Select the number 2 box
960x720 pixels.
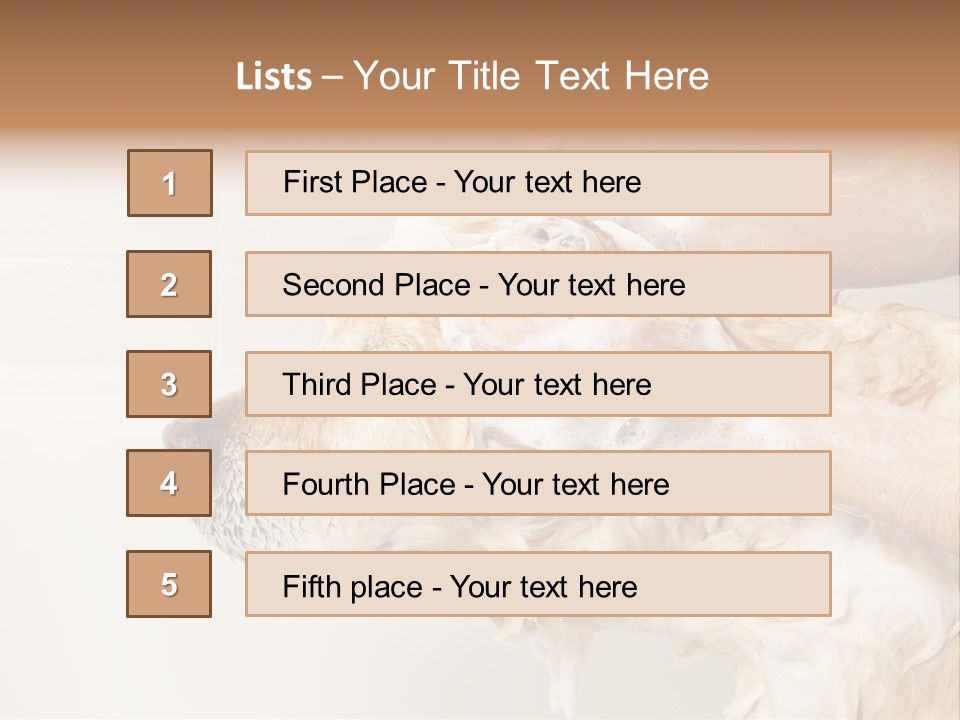[x=169, y=284]
